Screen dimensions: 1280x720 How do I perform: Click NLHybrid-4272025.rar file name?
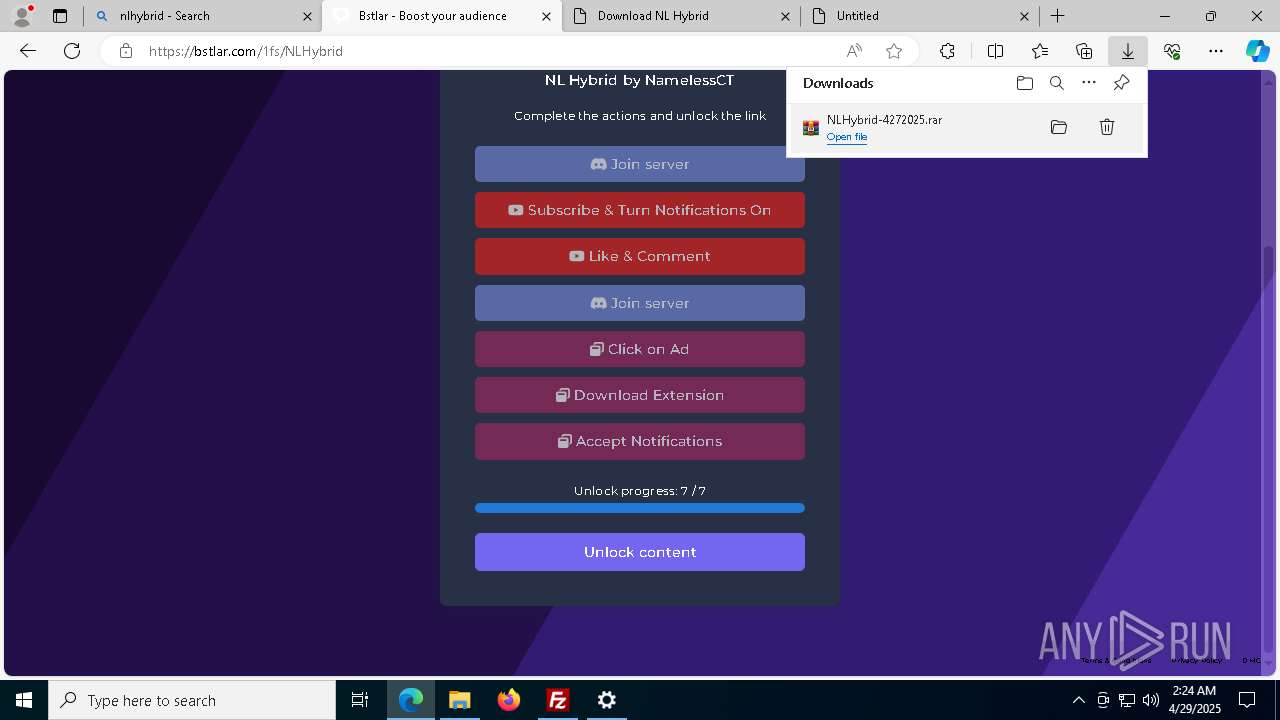point(884,120)
